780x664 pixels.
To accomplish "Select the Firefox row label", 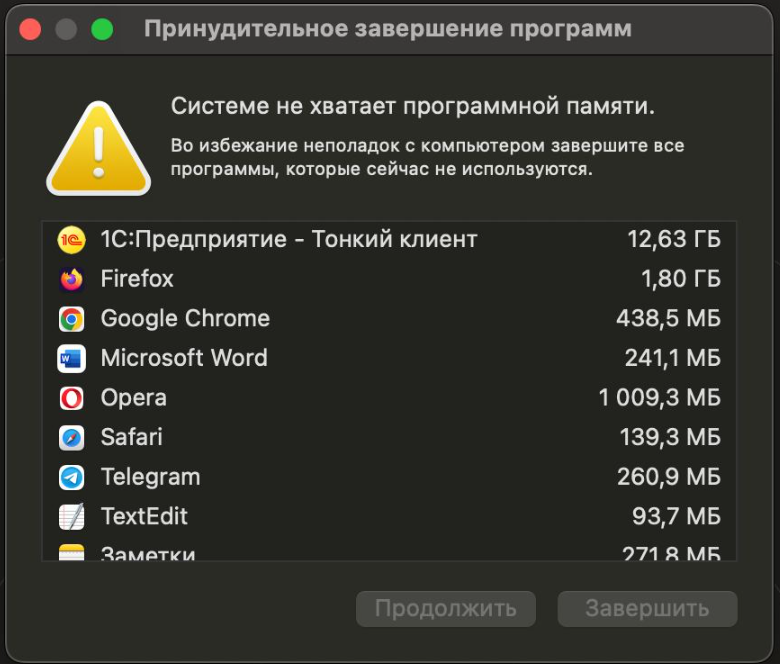I will (x=137, y=279).
